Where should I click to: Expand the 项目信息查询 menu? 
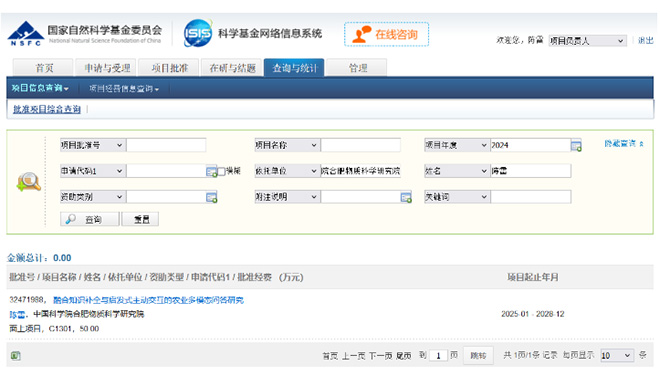click(x=40, y=88)
